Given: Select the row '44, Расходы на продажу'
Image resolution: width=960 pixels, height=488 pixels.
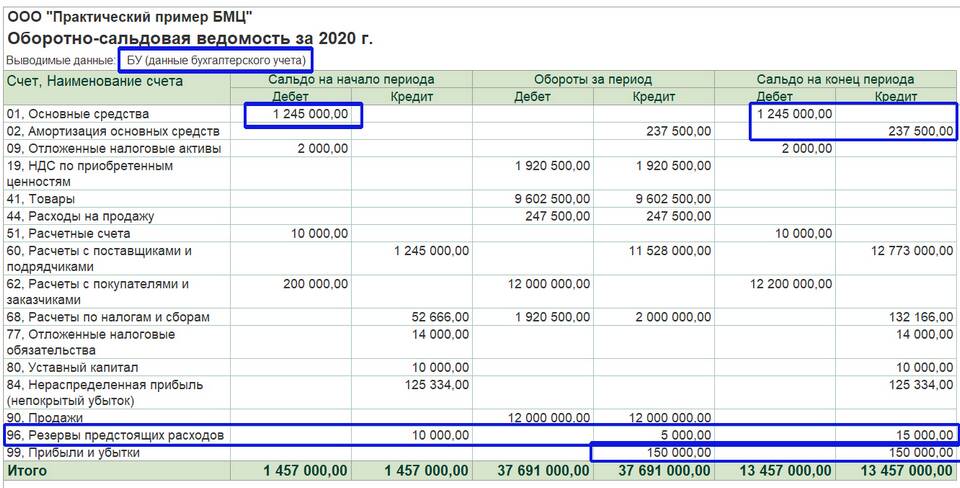Looking at the screenshot, I should (x=481, y=216).
